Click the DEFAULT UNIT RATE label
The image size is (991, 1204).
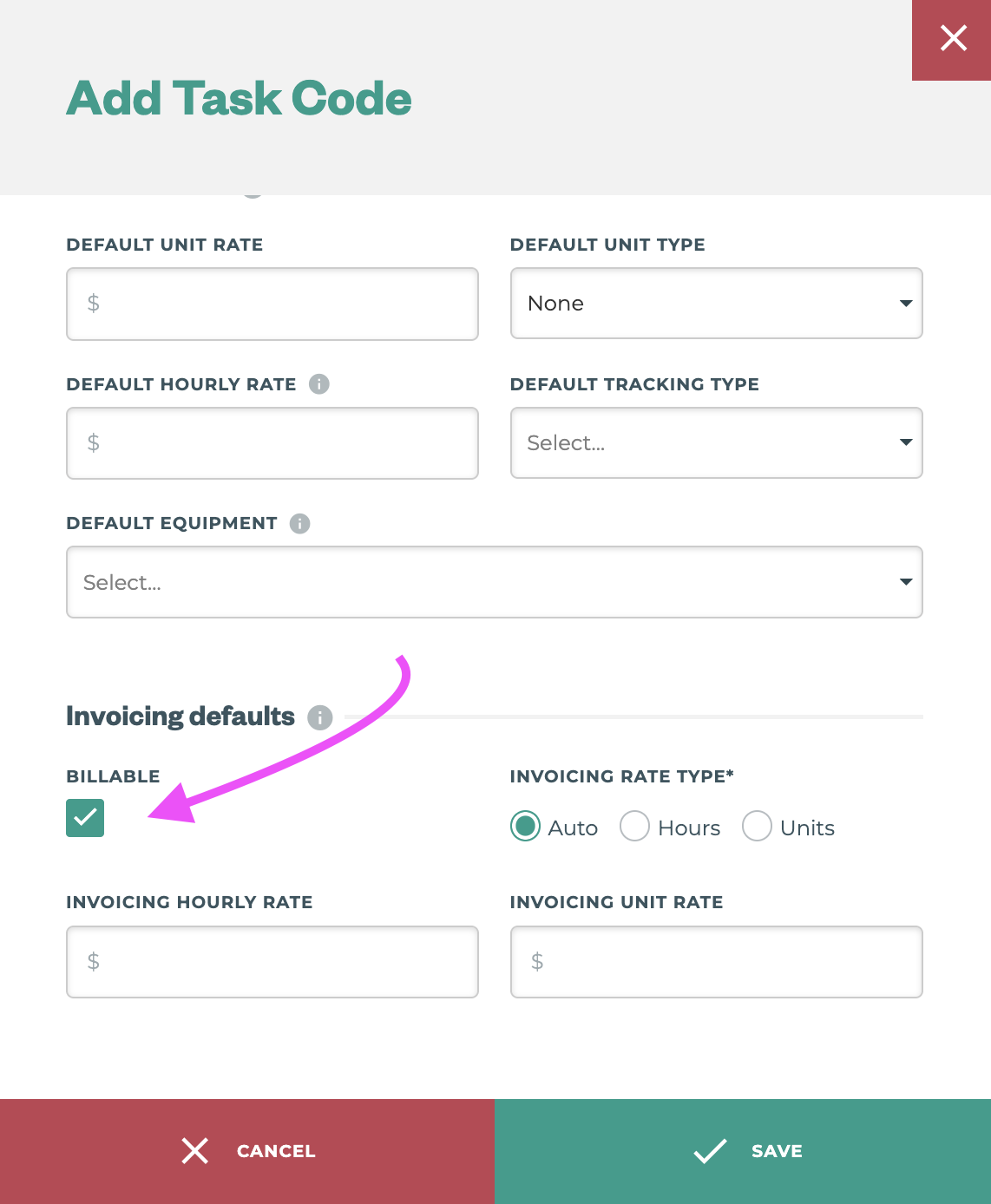click(164, 245)
